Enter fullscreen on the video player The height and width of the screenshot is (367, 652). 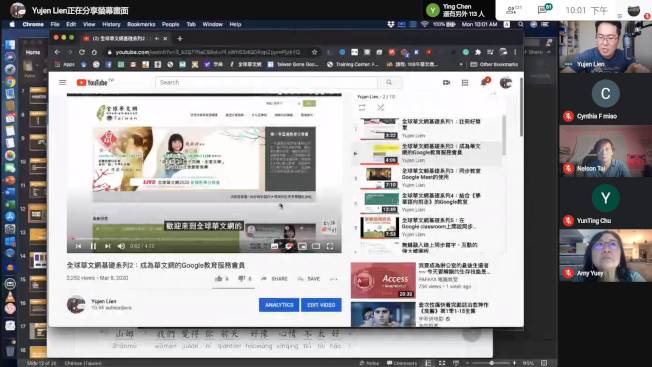click(x=330, y=246)
